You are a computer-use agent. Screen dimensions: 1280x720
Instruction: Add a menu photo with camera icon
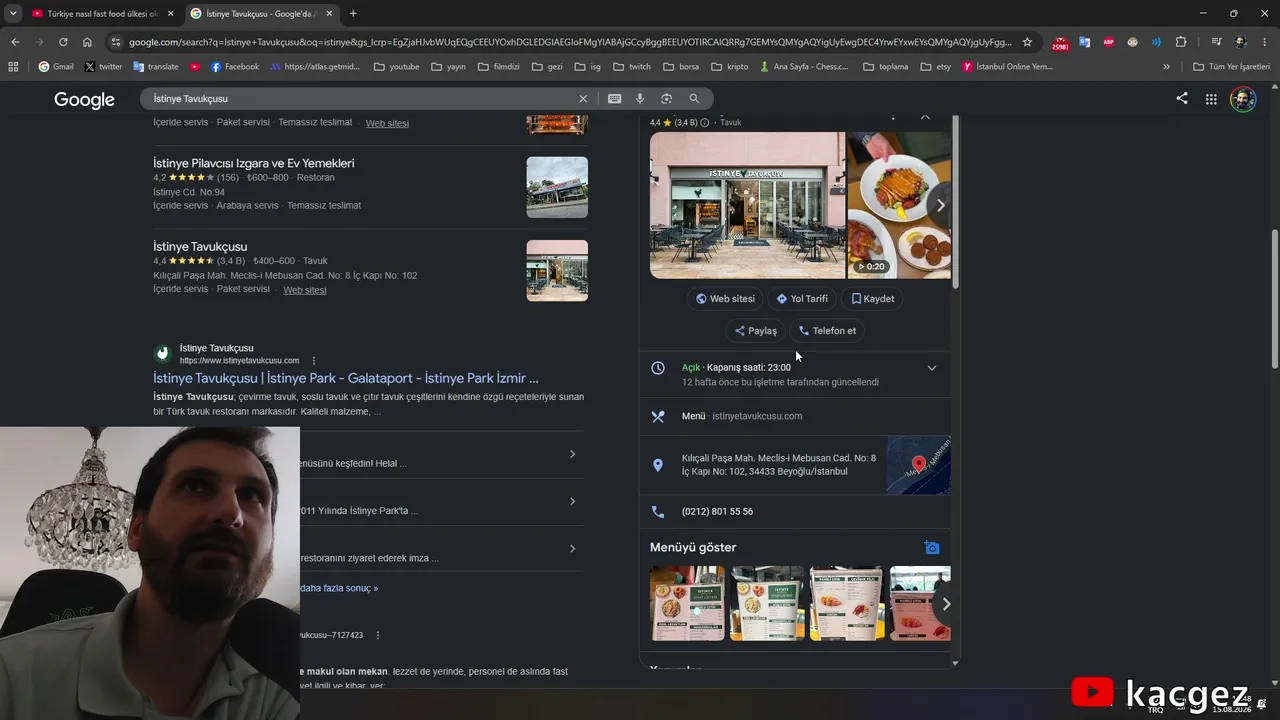(932, 548)
